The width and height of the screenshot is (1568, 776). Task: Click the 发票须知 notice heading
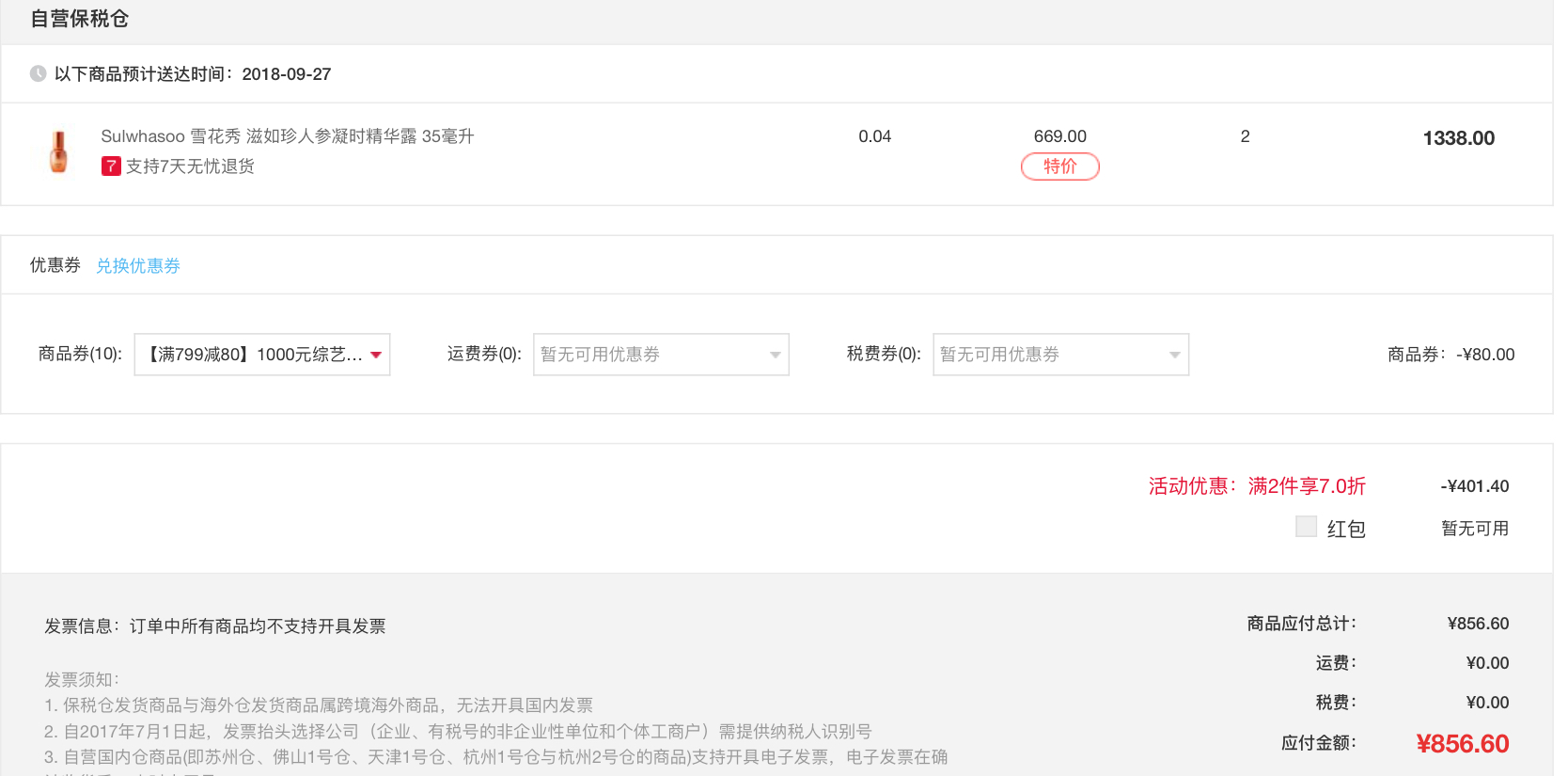click(82, 679)
